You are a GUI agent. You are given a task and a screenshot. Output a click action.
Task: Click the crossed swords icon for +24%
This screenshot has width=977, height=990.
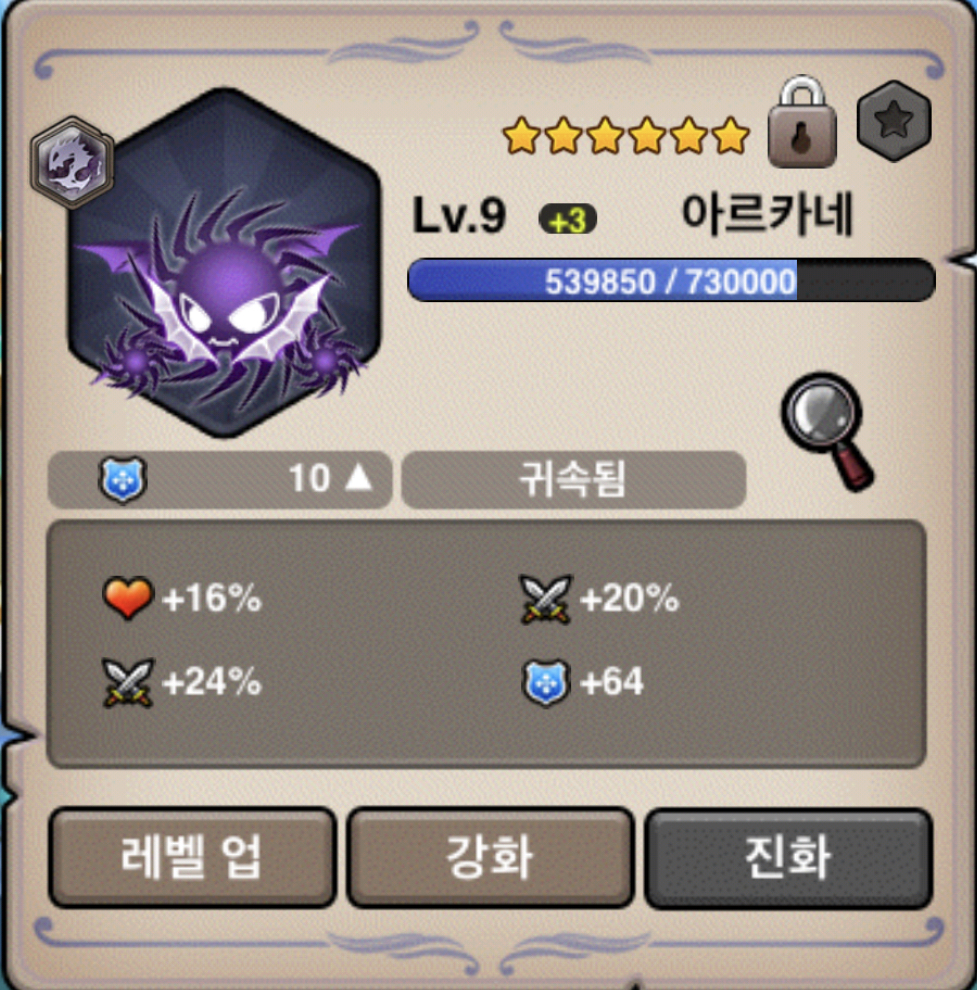click(128, 683)
